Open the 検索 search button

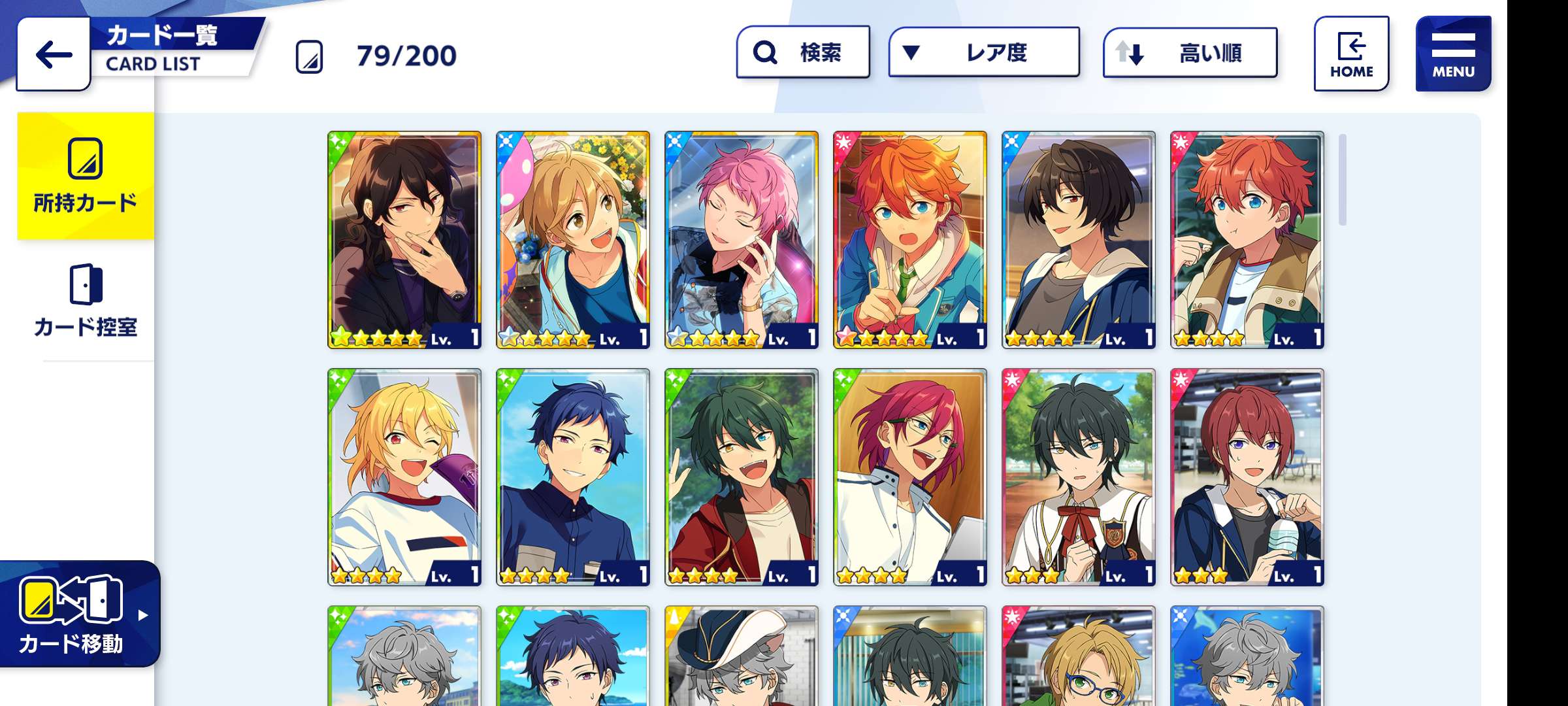803,52
